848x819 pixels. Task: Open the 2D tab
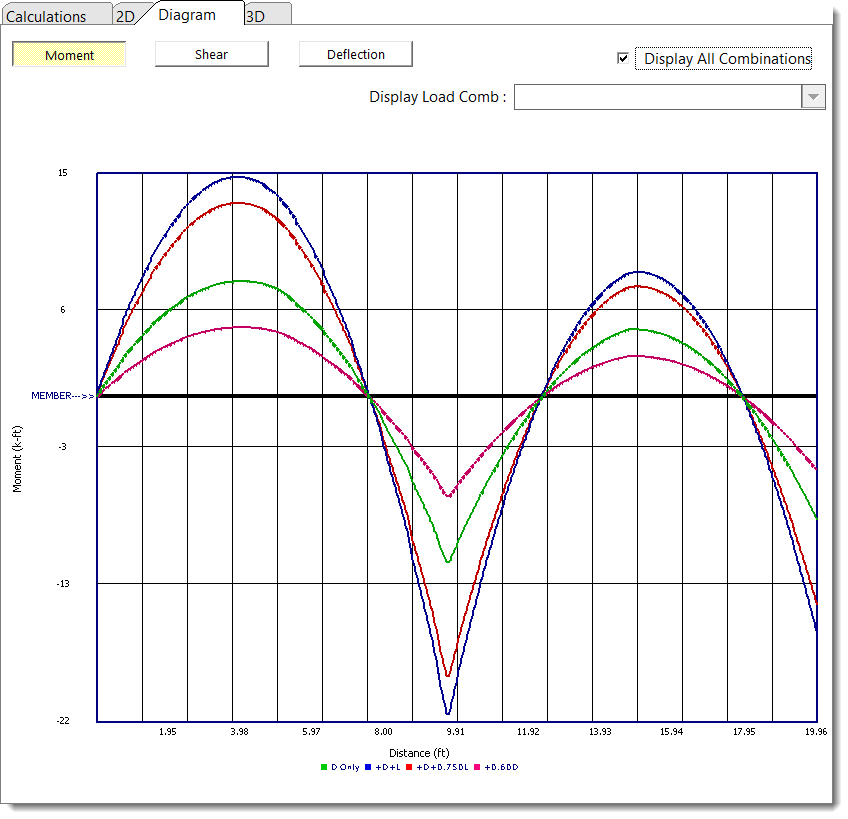click(125, 16)
